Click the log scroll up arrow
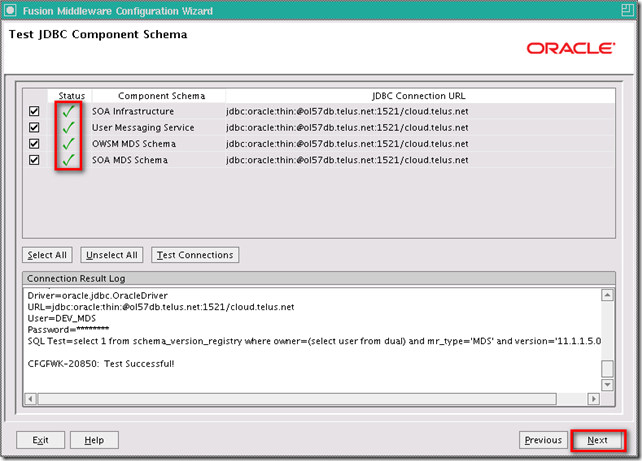This screenshot has height=461, width=642. 607,295
